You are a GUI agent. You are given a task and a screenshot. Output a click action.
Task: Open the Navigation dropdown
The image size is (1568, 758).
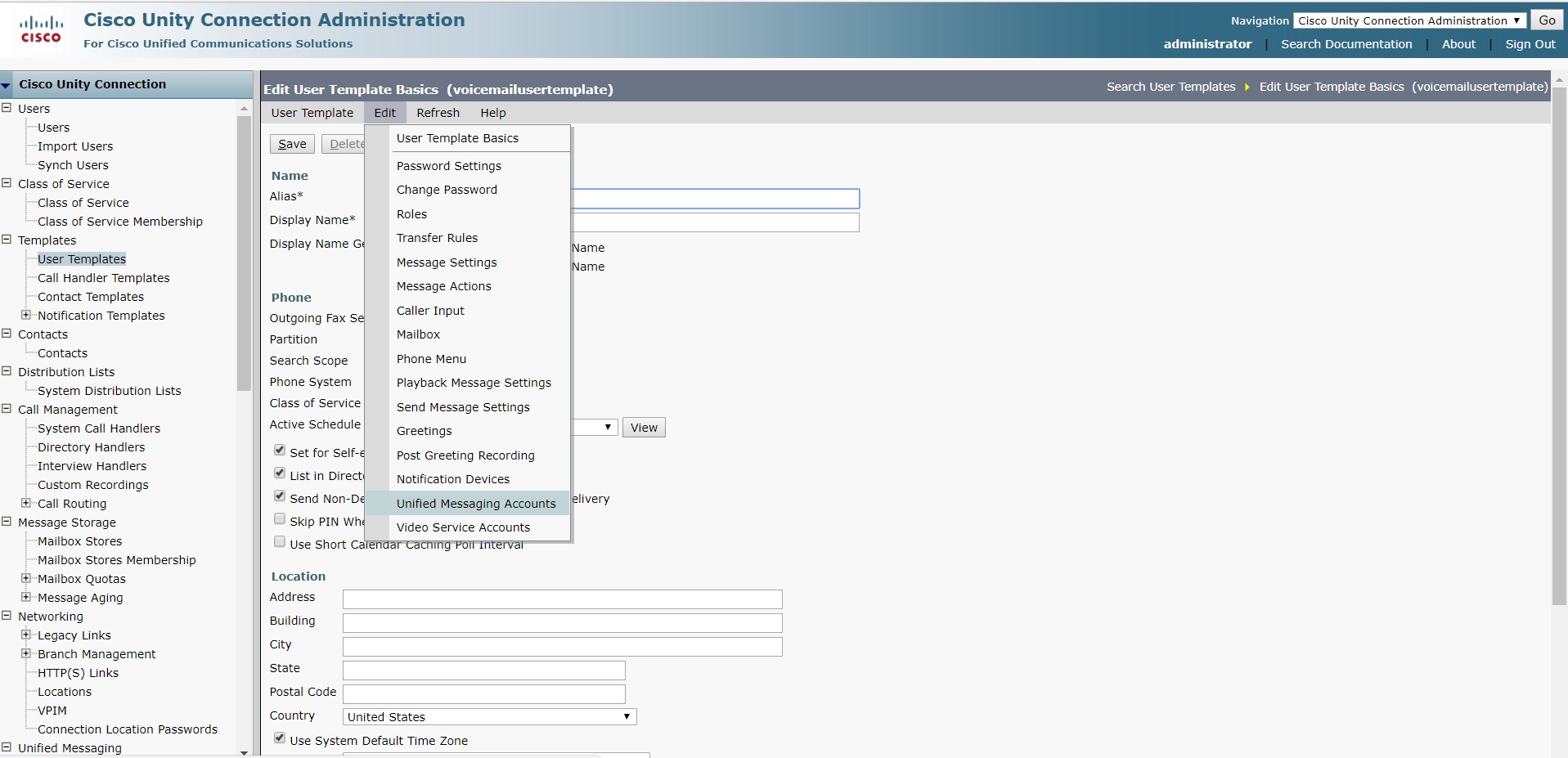coord(1410,20)
